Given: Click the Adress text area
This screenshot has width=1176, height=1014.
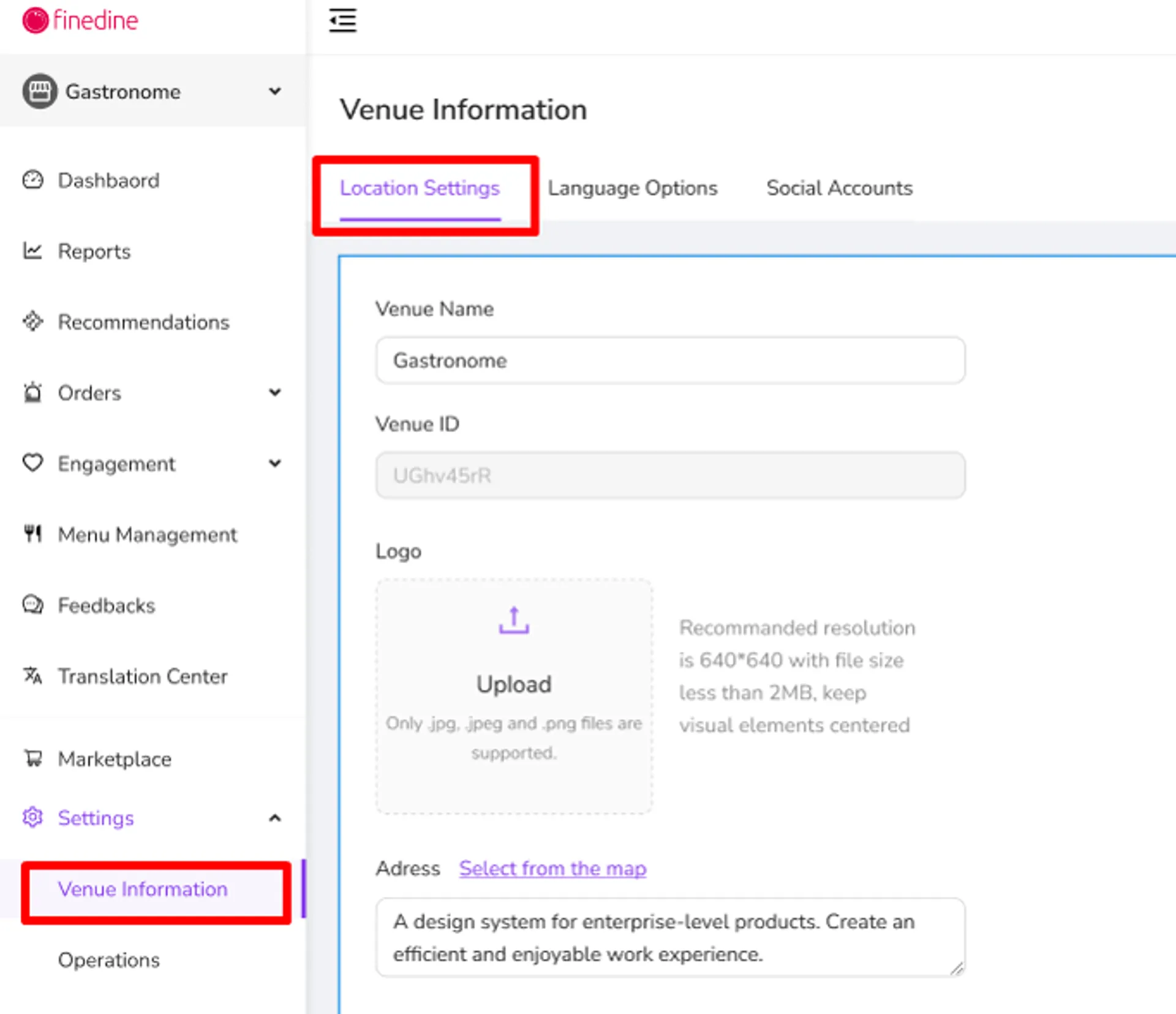Looking at the screenshot, I should tap(671, 937).
